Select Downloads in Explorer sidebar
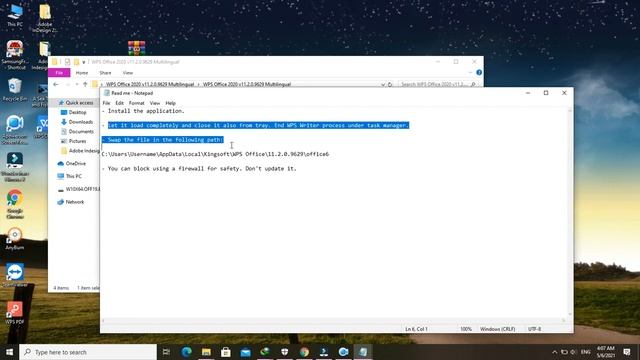This screenshot has width=640, height=360. coord(77,122)
